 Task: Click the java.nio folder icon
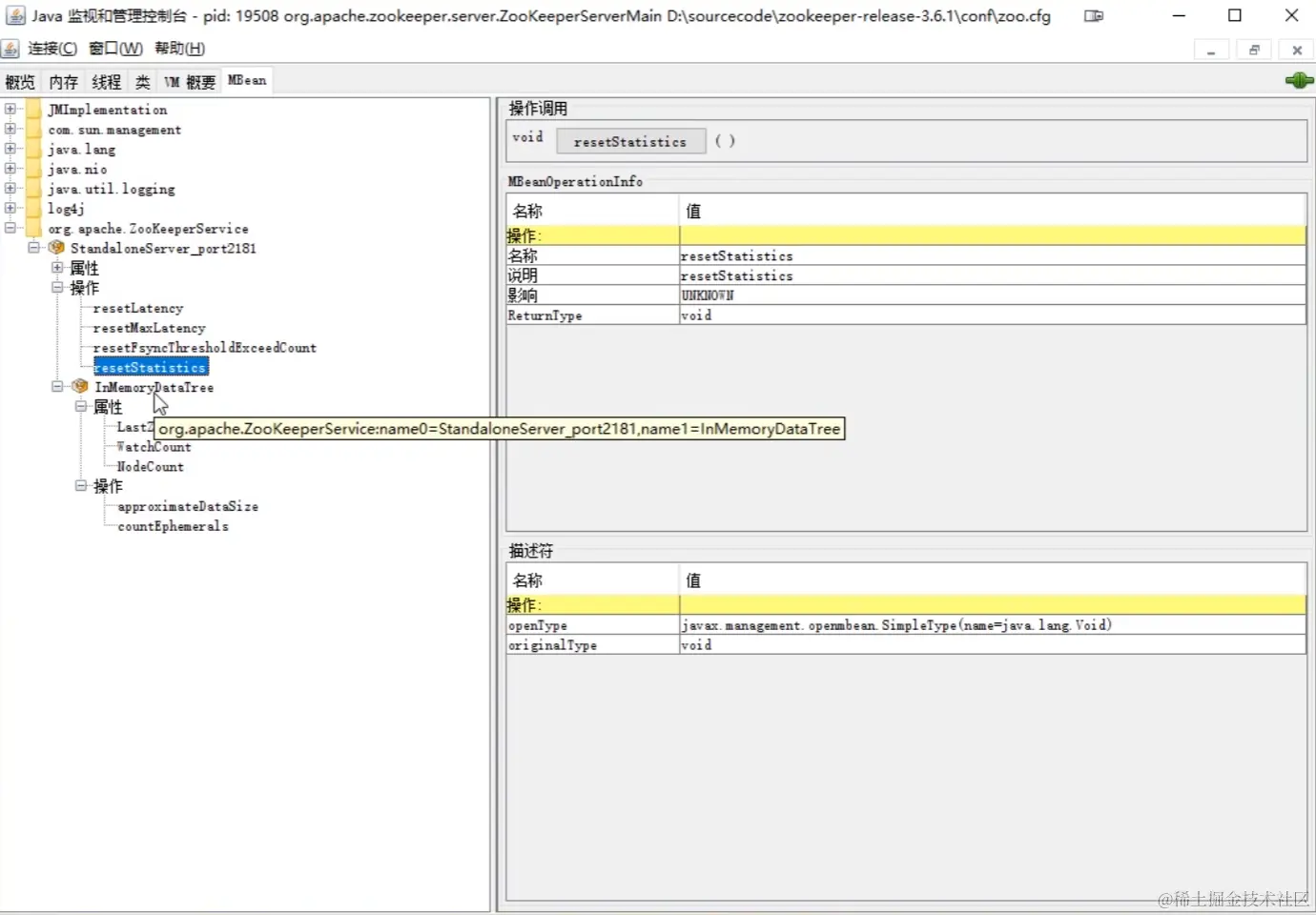[34, 170]
